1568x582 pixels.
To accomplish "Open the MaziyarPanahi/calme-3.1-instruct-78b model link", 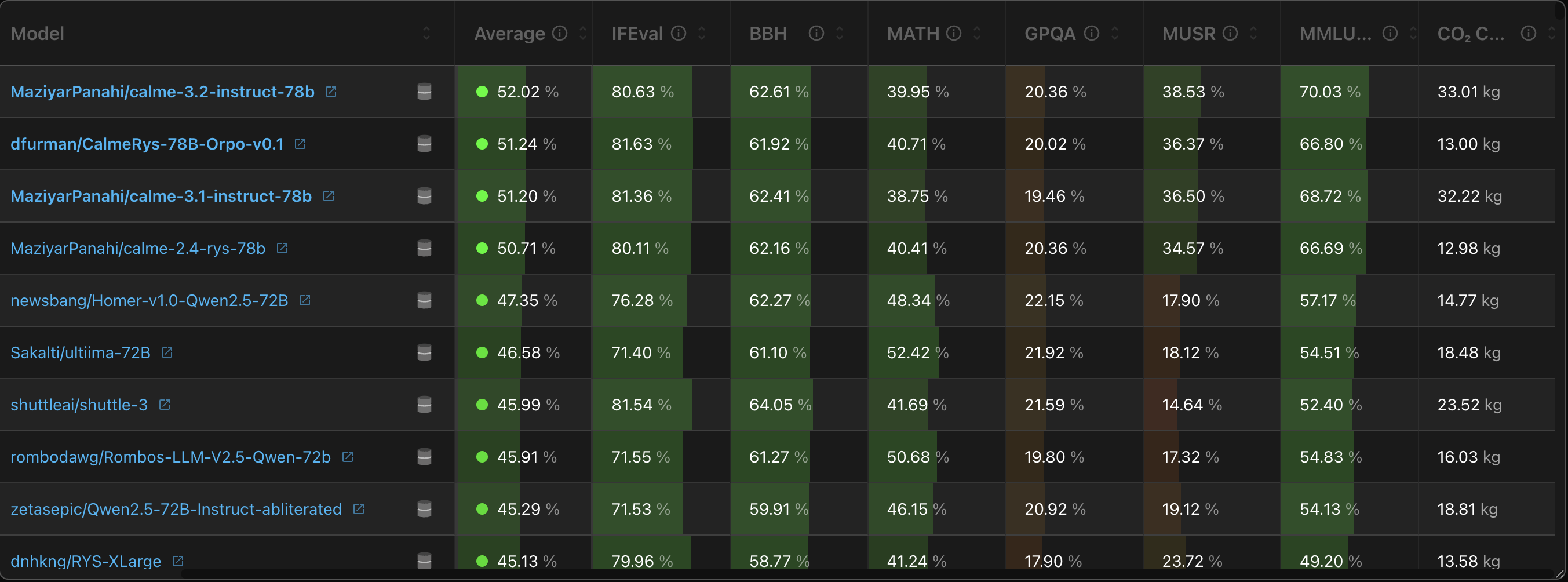I will click(x=160, y=196).
